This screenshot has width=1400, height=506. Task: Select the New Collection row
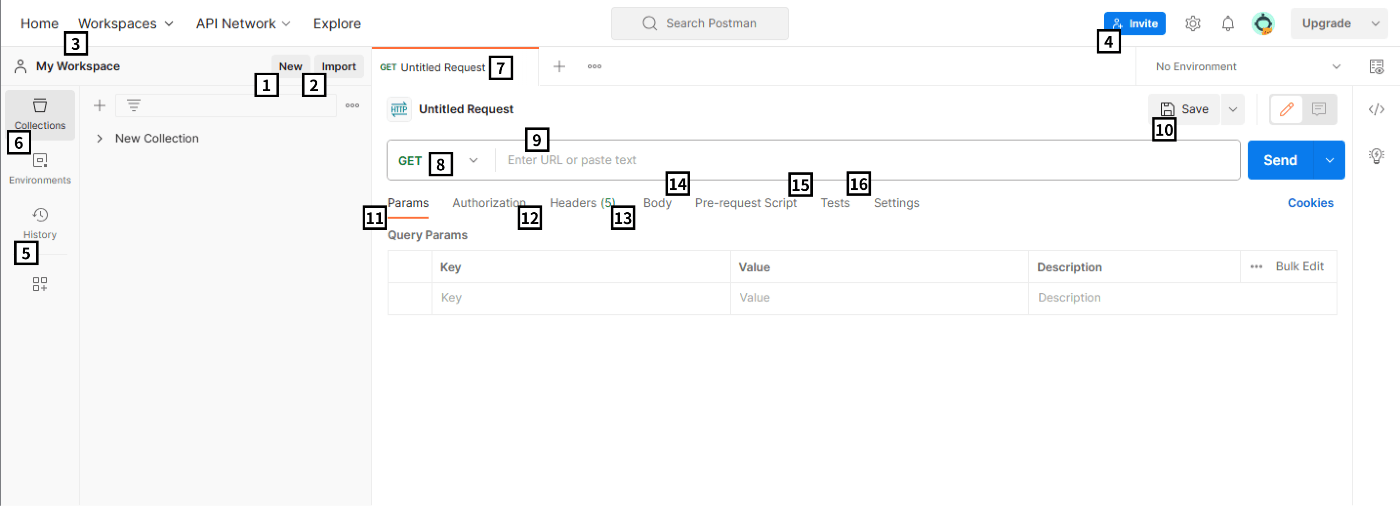pos(225,139)
